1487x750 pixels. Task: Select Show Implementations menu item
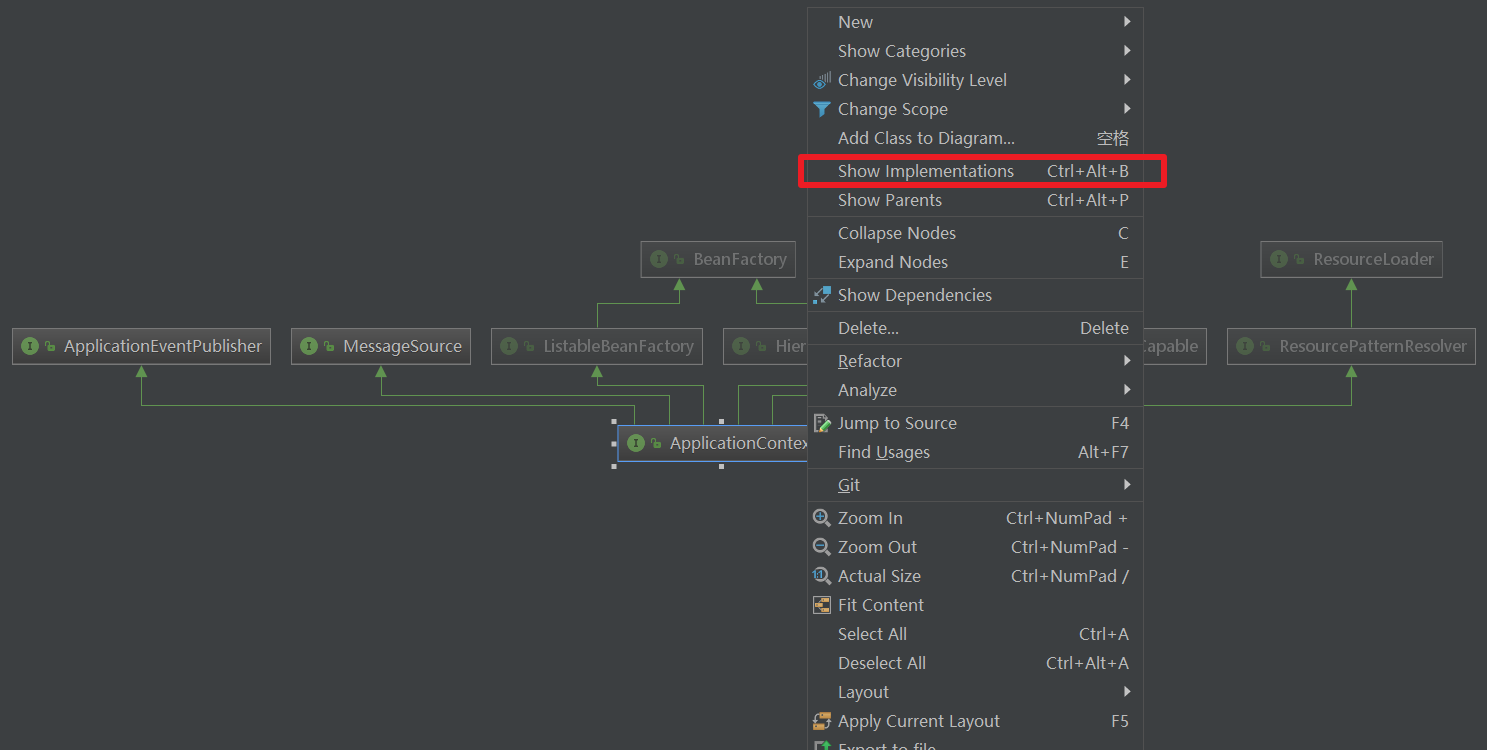[975, 171]
